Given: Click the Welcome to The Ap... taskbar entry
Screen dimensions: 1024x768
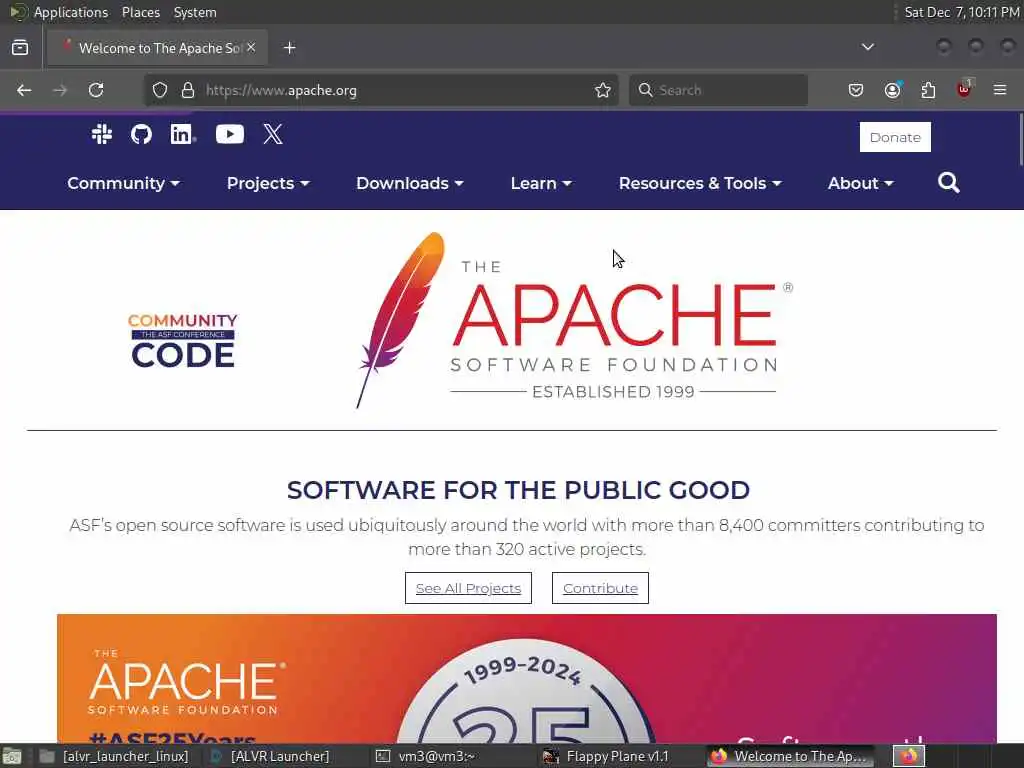Looking at the screenshot, I should tap(791, 756).
